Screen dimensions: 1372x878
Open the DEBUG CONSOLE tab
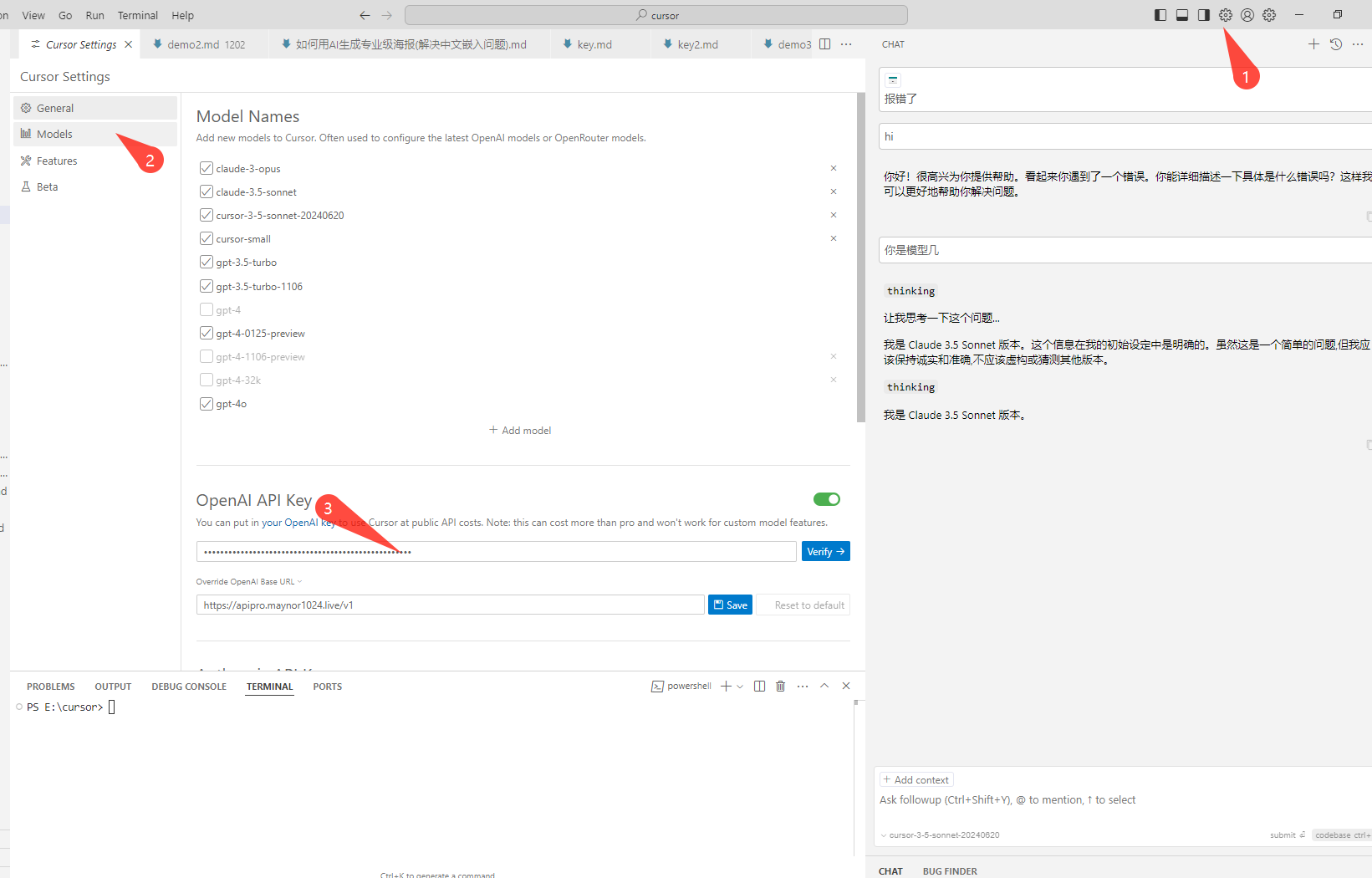coord(189,687)
